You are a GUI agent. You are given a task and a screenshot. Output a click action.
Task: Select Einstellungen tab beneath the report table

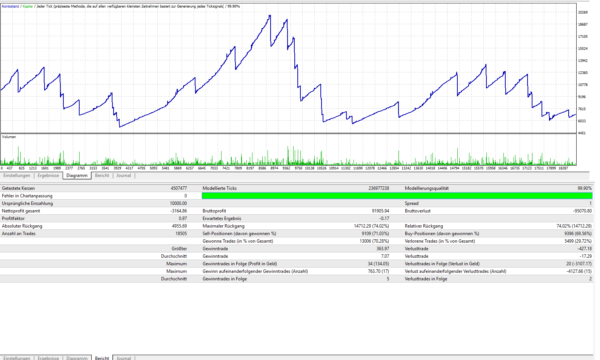(x=17, y=358)
